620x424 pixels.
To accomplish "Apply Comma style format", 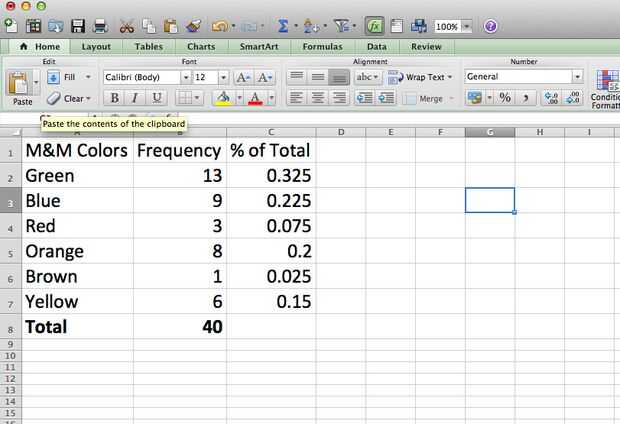I will pyautogui.click(x=525, y=98).
